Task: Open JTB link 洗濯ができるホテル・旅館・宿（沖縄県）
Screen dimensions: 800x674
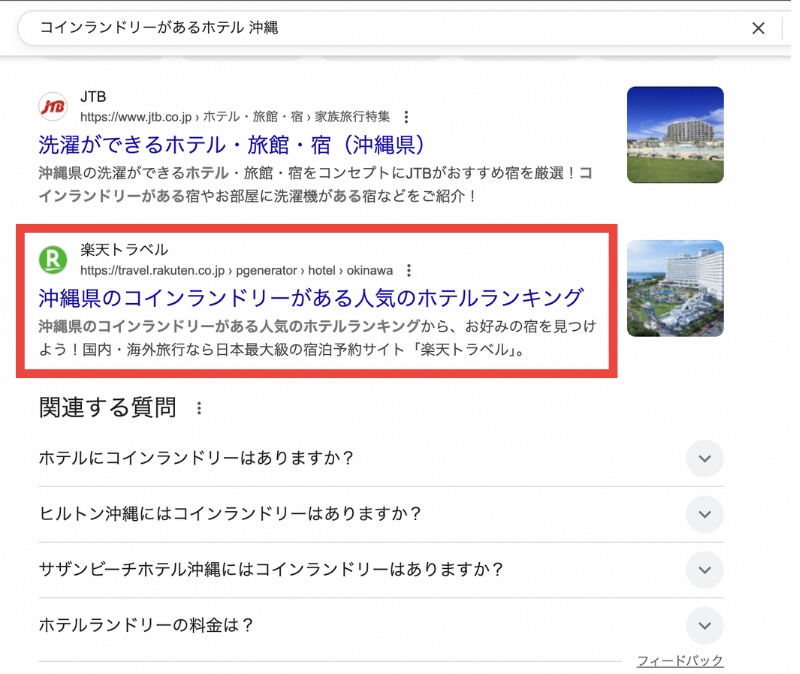Action: [233, 144]
